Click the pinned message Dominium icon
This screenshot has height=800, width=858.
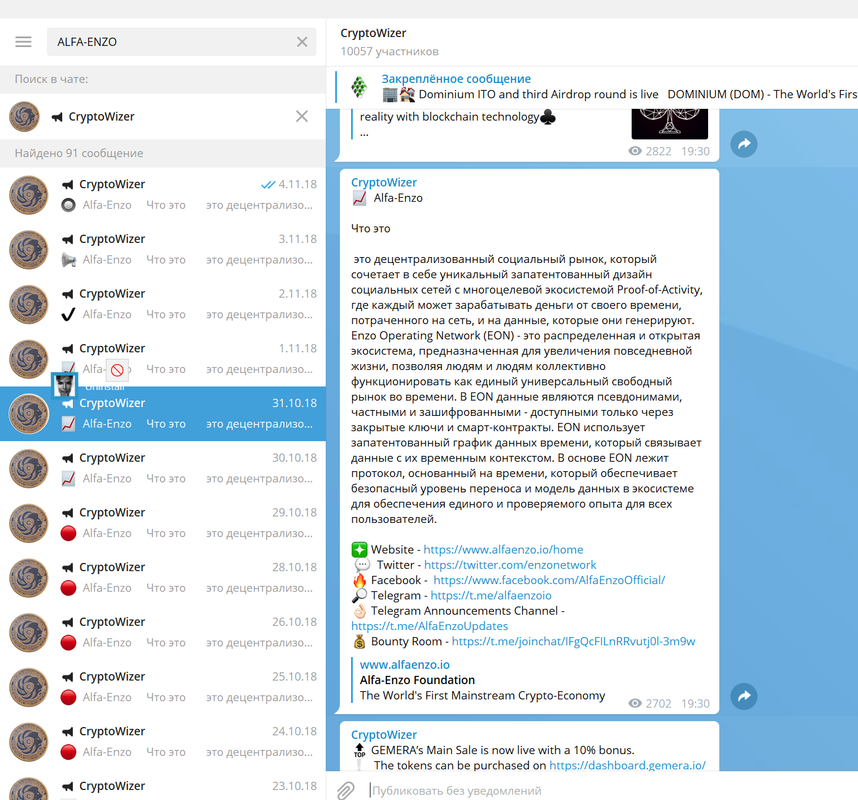pos(359,87)
